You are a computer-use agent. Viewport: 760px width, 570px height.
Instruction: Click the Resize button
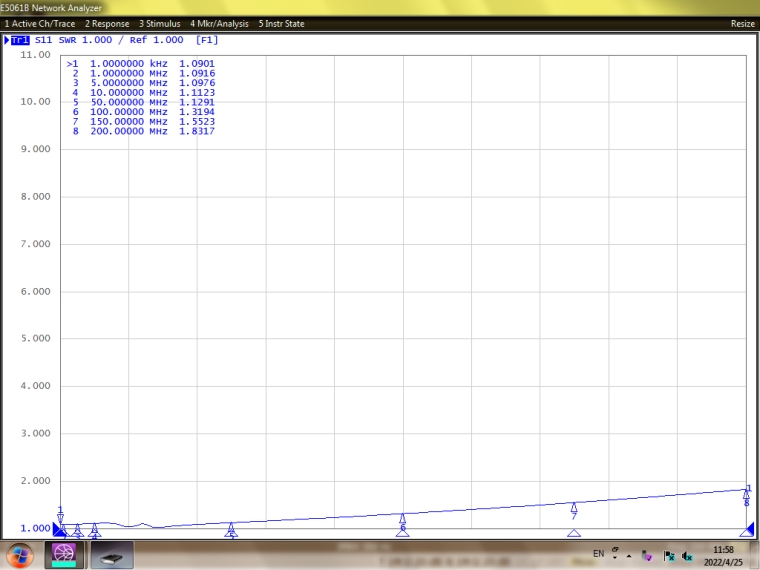click(x=742, y=23)
